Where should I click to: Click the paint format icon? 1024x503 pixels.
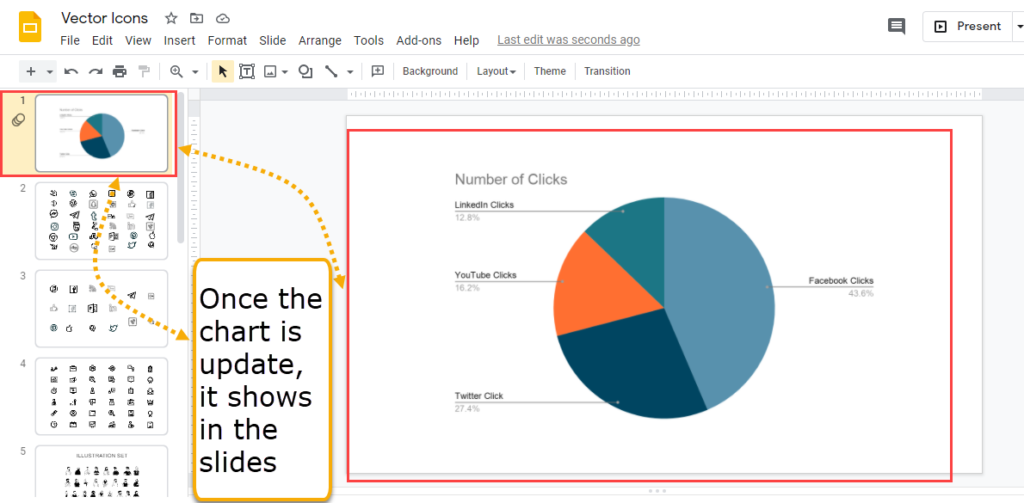coord(144,72)
